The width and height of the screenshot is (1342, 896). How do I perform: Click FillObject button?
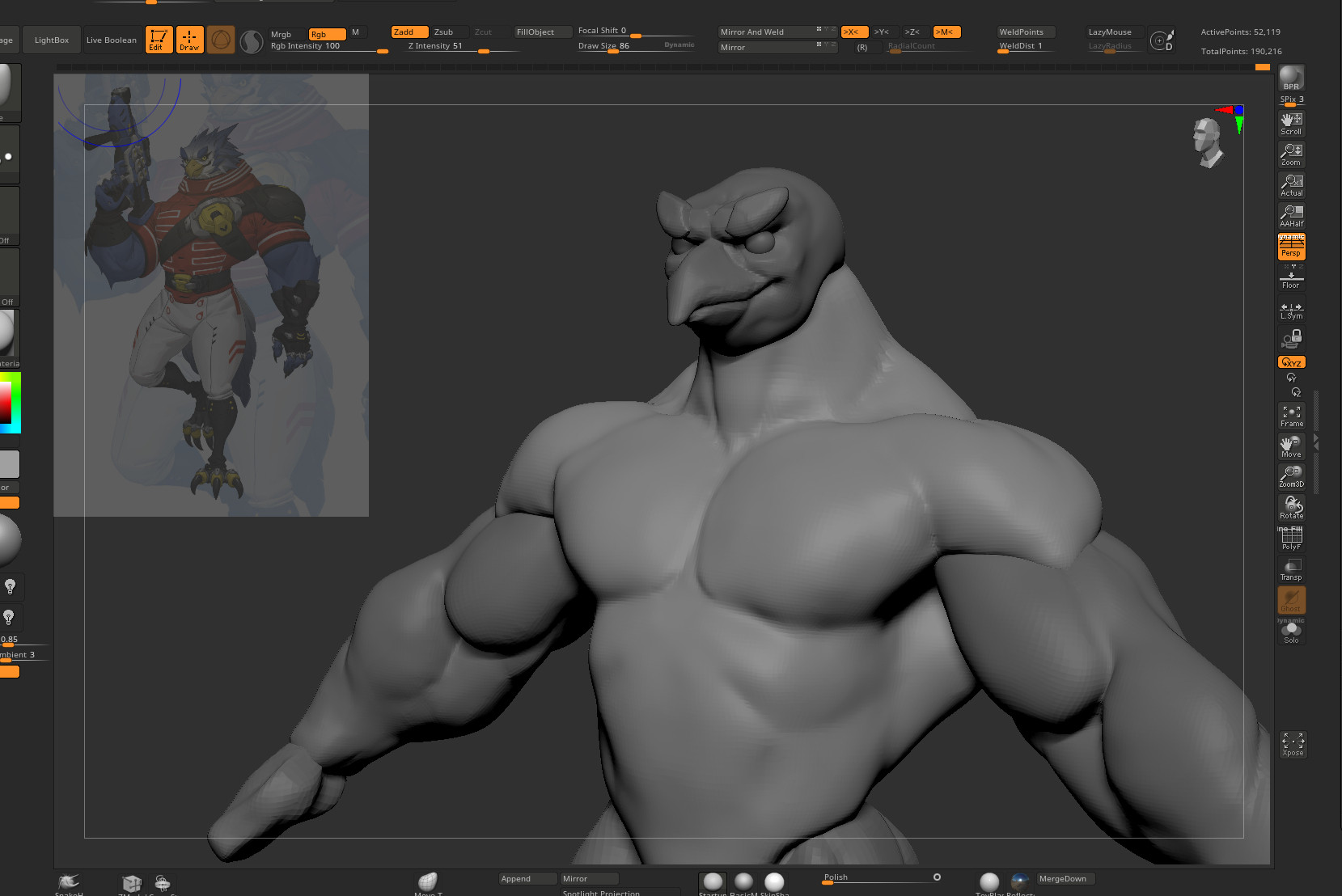pos(543,32)
